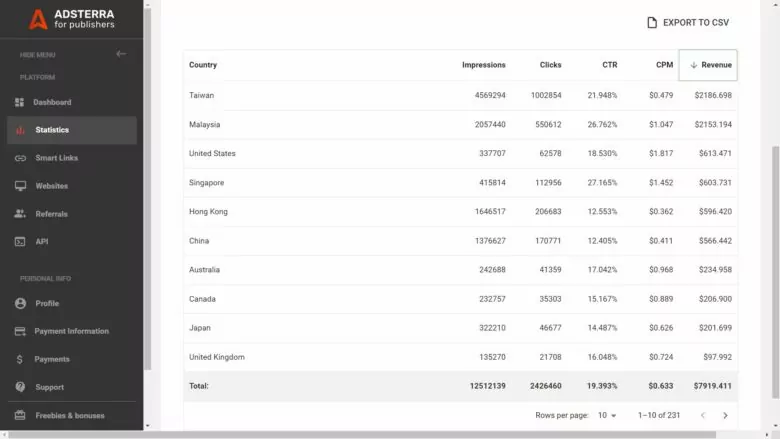Image resolution: width=780 pixels, height=439 pixels.
Task: Open Support menu label
Action: [49, 387]
